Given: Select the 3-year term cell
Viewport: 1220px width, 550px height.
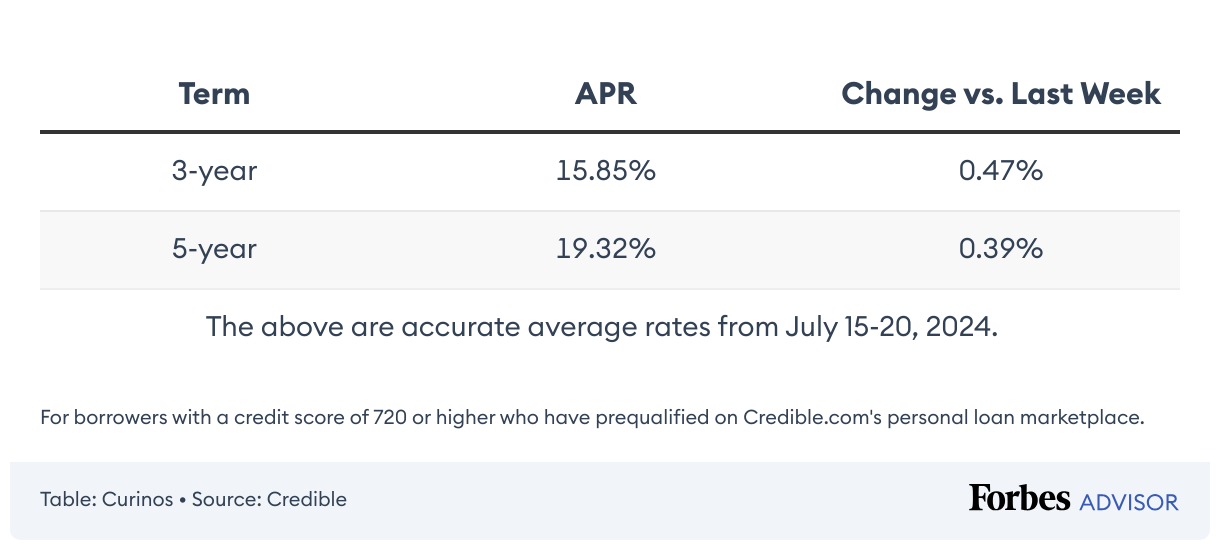Looking at the screenshot, I should [x=214, y=171].
